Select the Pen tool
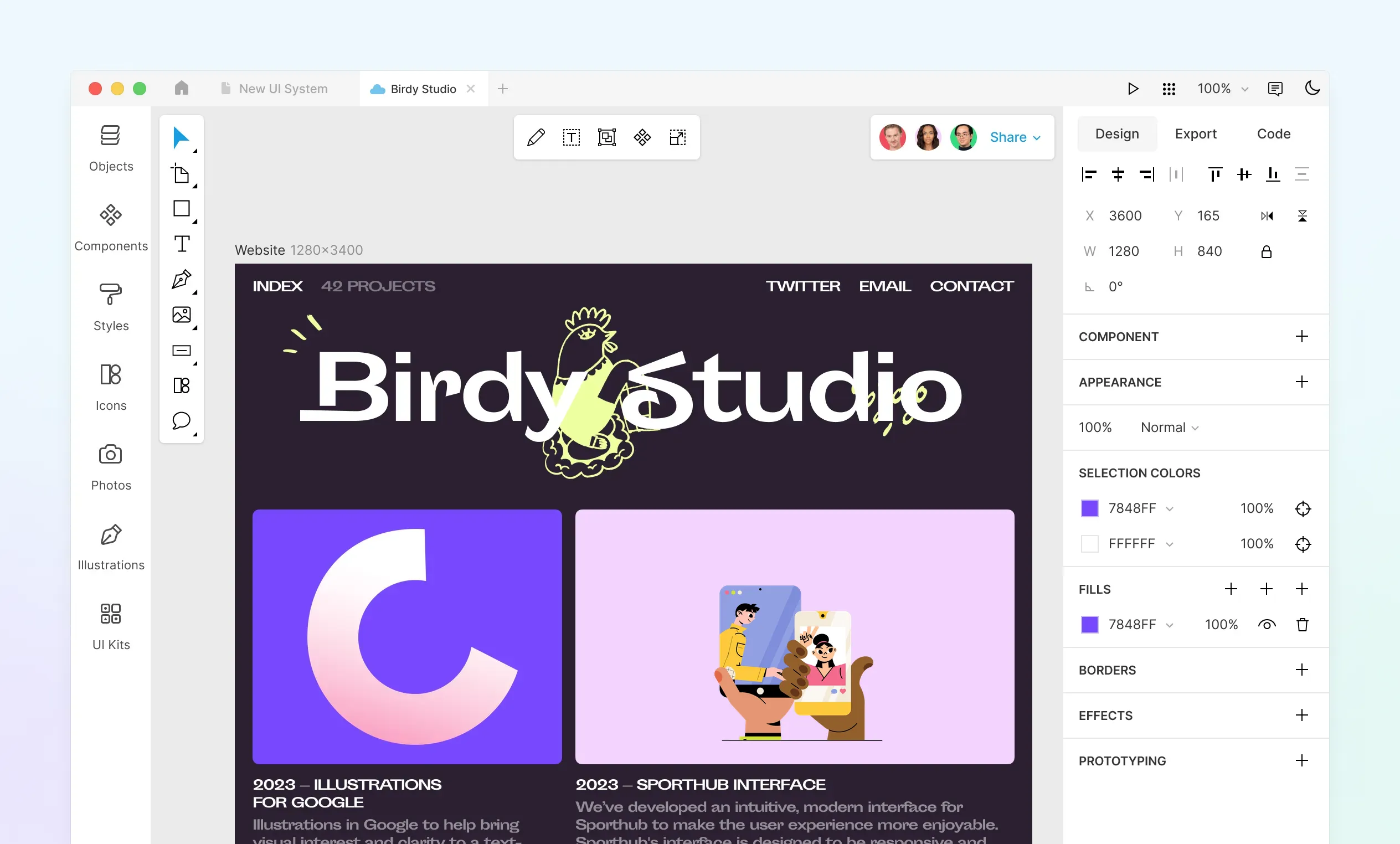The image size is (1400, 844). coord(181,280)
